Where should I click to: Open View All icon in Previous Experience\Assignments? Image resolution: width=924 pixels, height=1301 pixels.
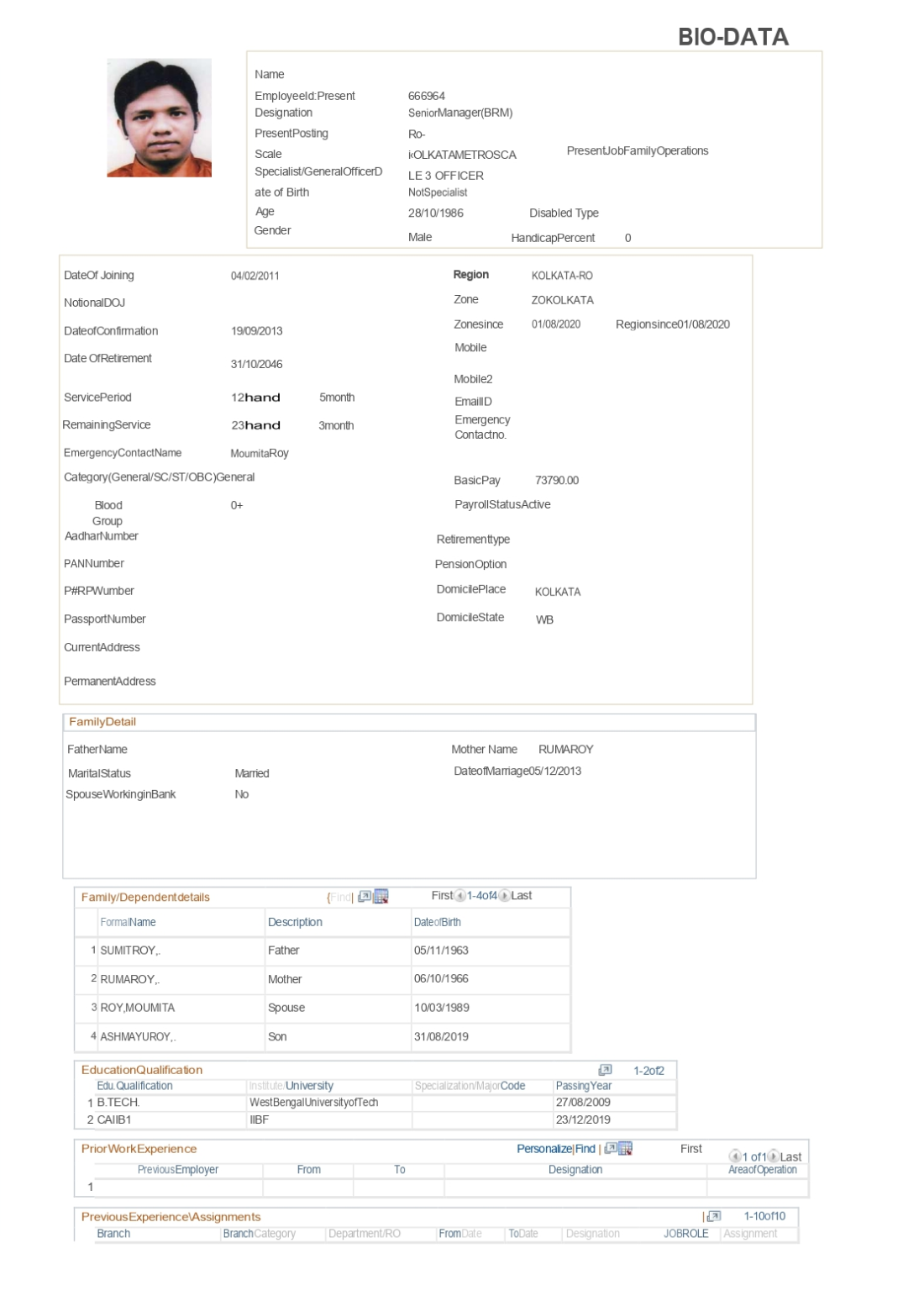point(714,1216)
